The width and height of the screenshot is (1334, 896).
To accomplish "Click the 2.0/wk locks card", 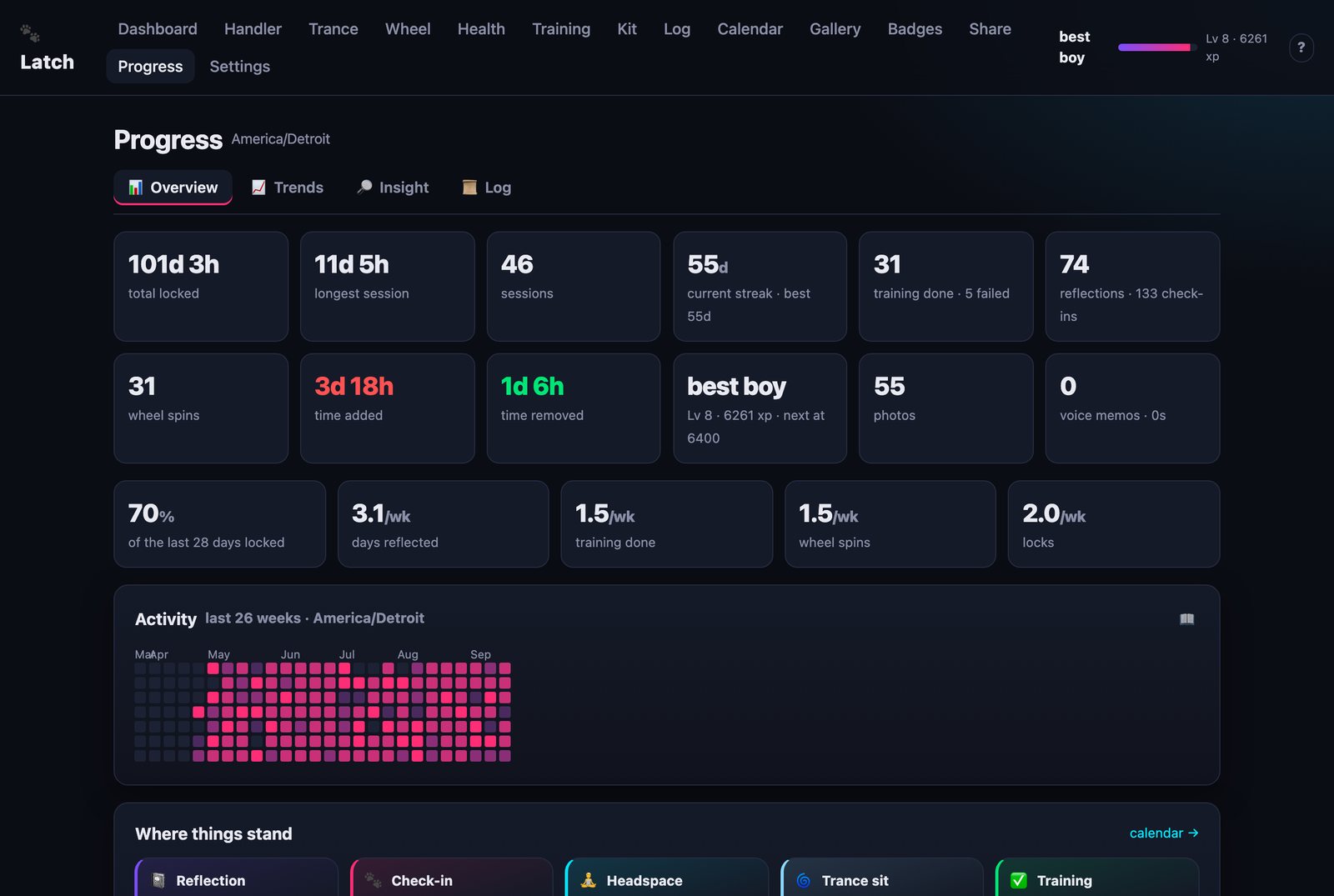I will 1114,524.
